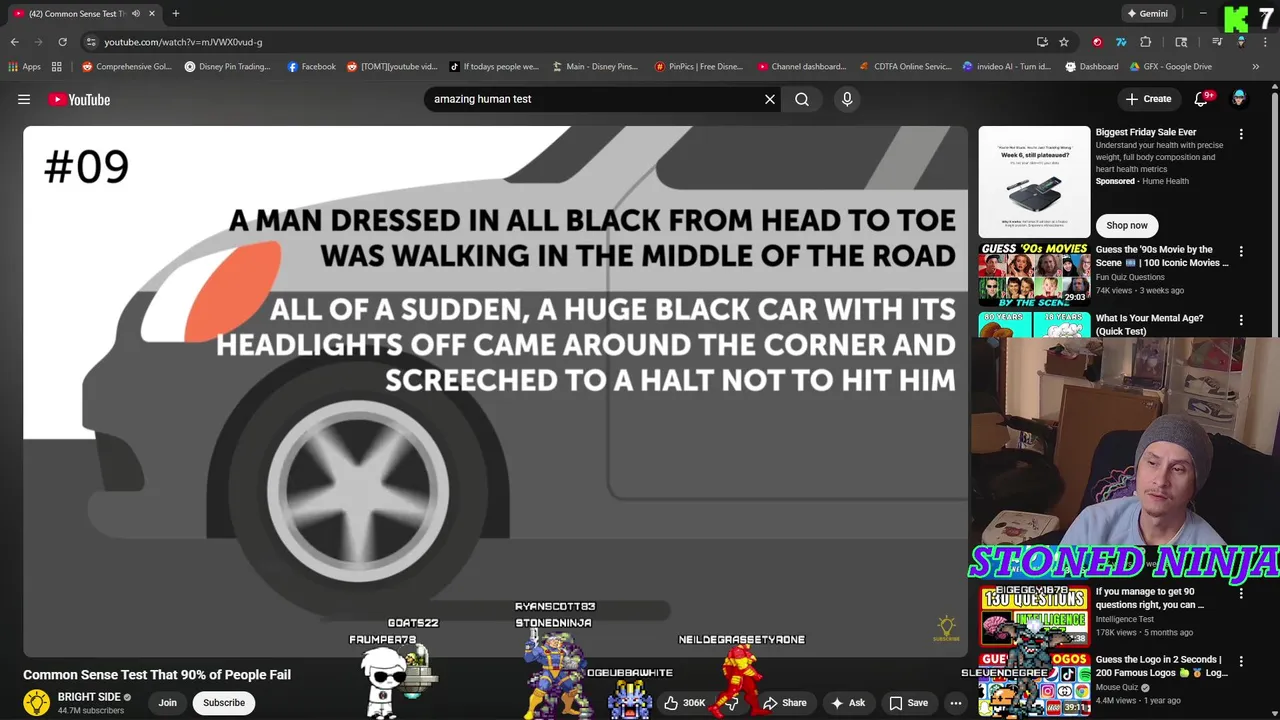Image resolution: width=1280 pixels, height=720 pixels.
Task: Click the lightbulb subscribe watermark in the video
Action: point(946,629)
